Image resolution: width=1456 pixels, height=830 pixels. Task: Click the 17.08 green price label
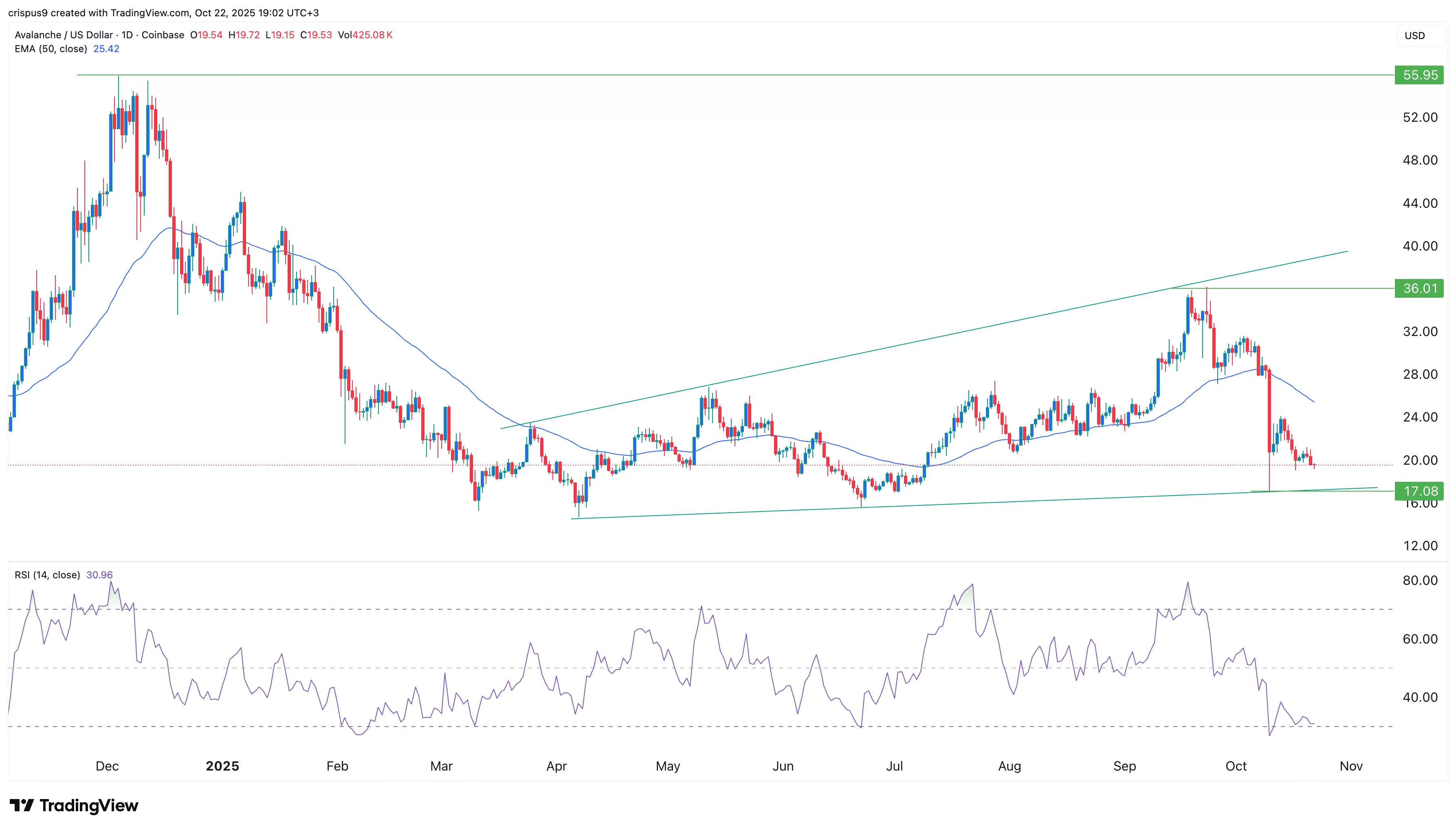pyautogui.click(x=1419, y=491)
